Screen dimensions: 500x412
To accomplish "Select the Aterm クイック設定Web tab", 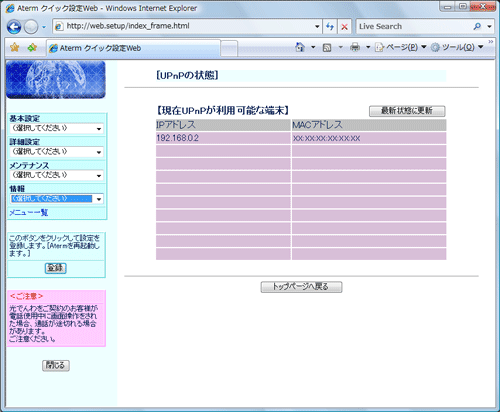I will click(x=133, y=48).
